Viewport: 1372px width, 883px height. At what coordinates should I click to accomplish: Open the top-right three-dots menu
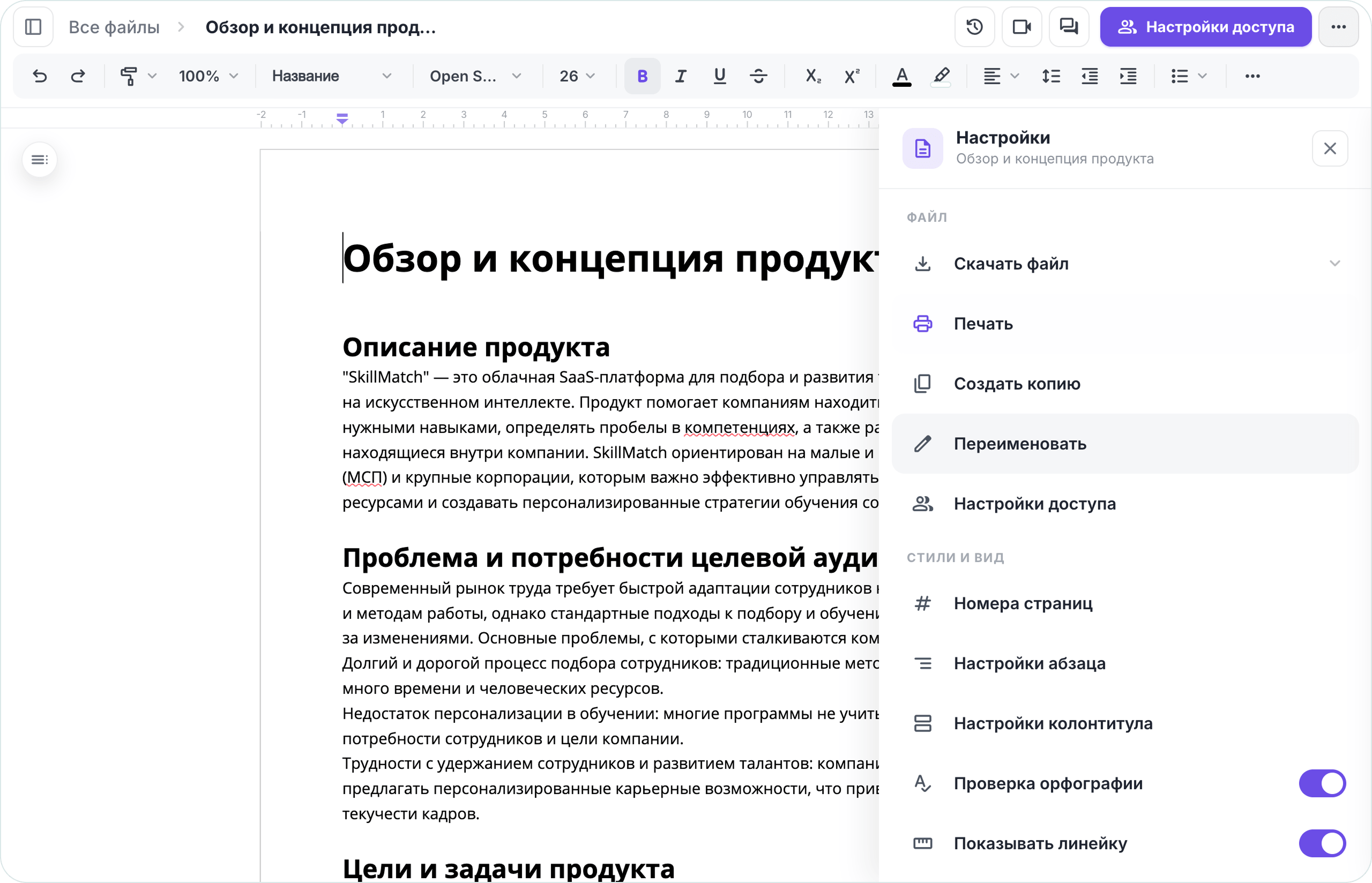point(1338,27)
